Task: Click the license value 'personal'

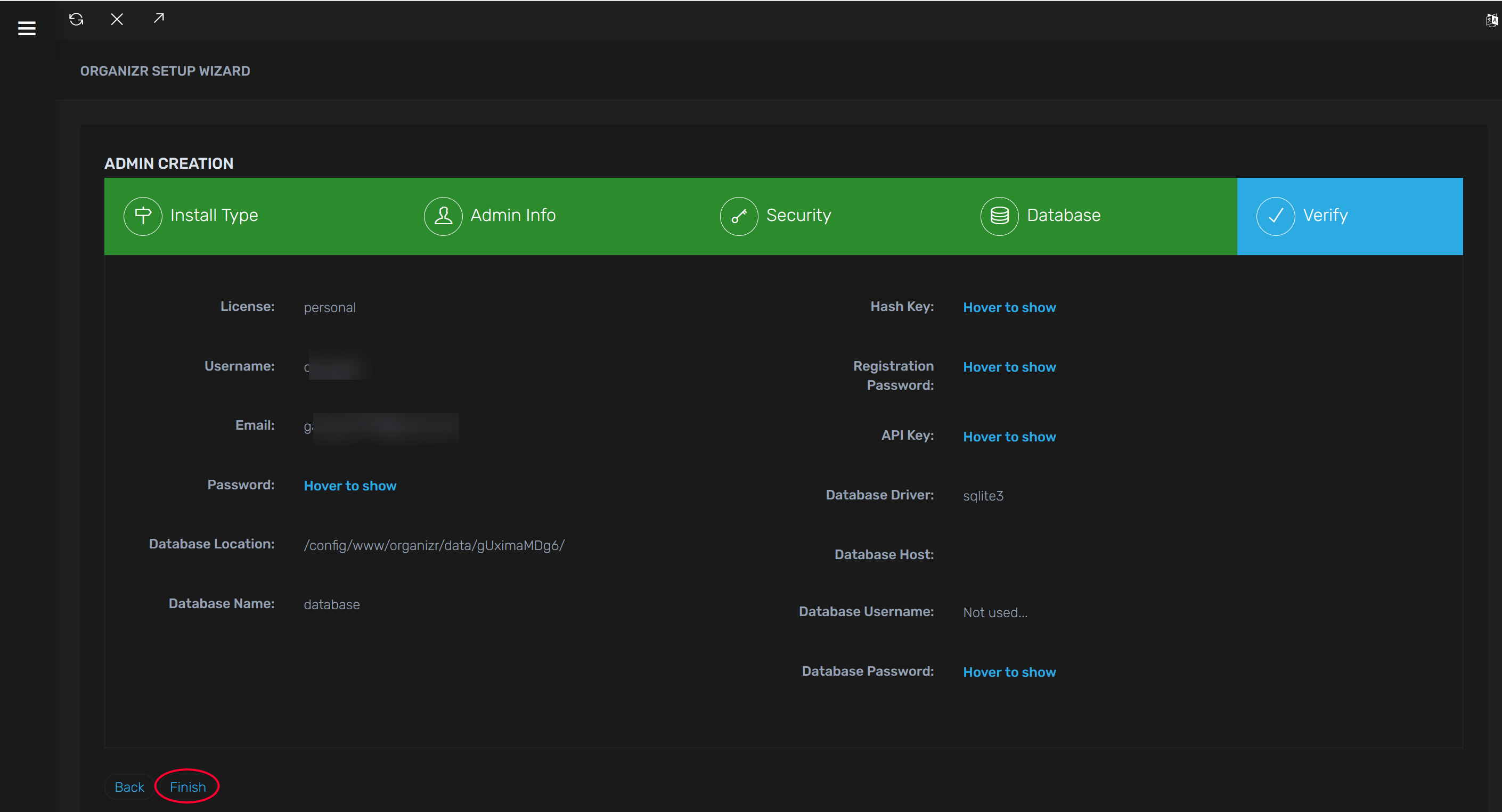Action: 330,308
